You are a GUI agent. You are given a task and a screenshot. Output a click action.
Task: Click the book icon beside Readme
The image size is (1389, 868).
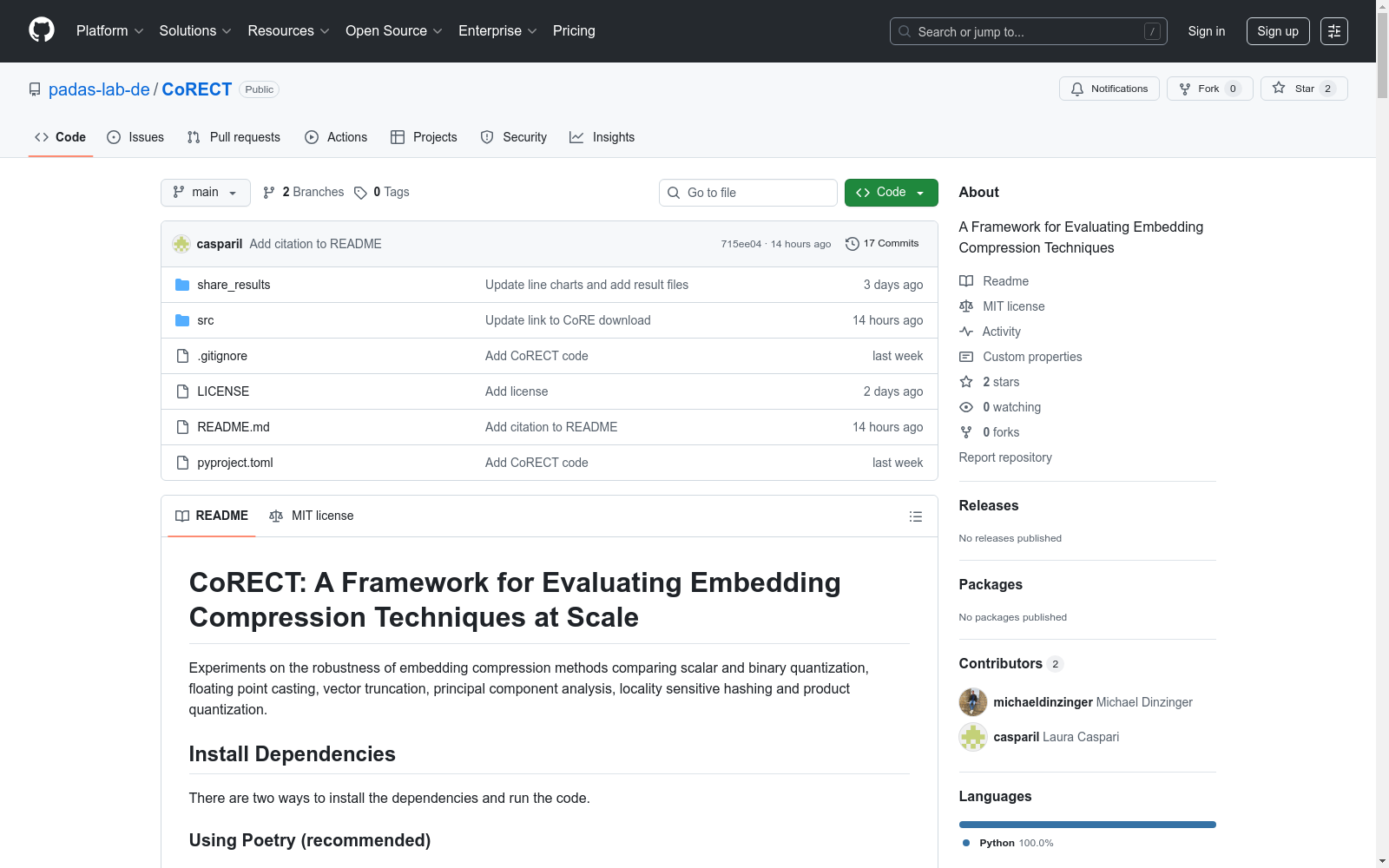(x=966, y=281)
